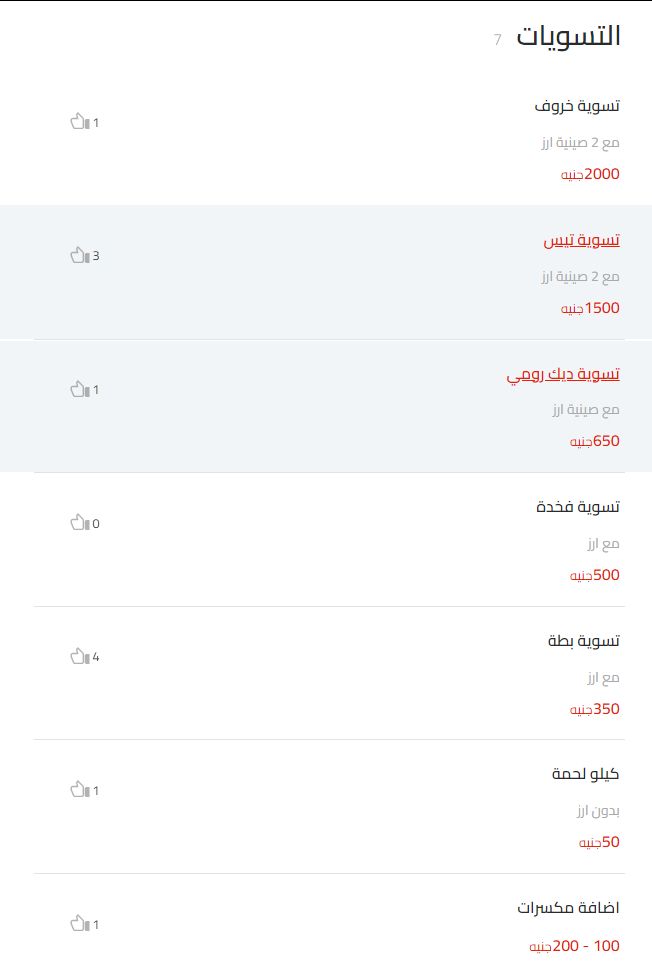
Task: Open the تسوية ديك رومي dish link
Action: 565,373
